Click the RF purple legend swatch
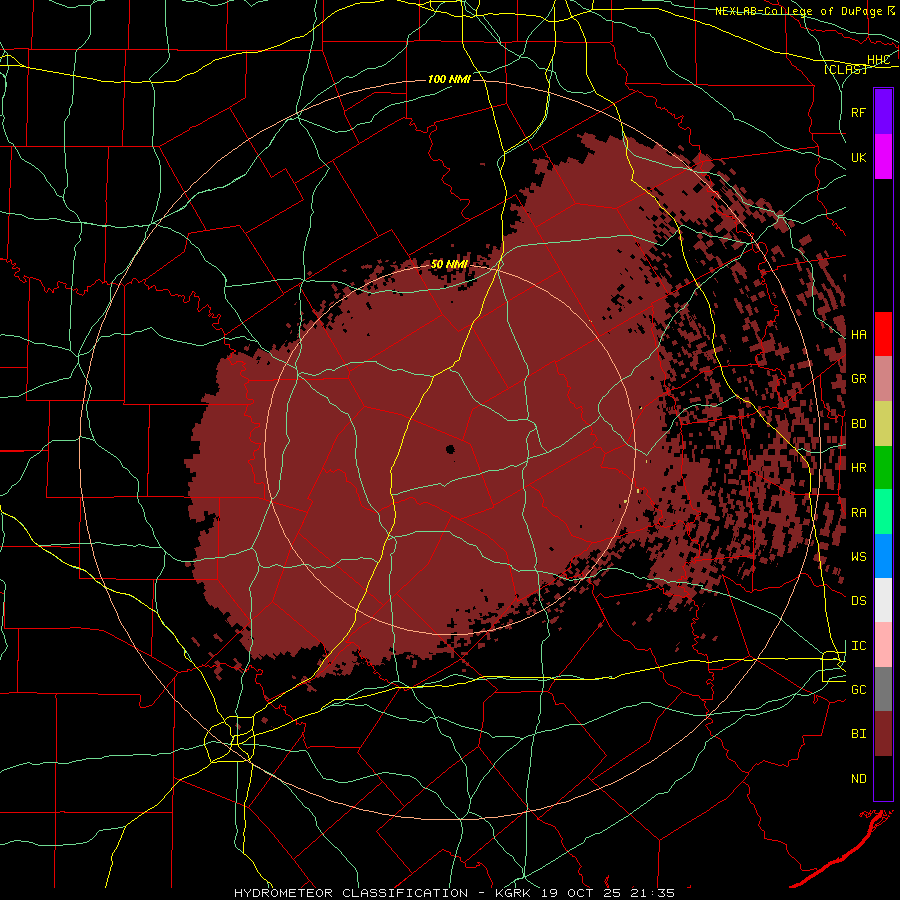The image size is (900, 900). click(x=883, y=112)
